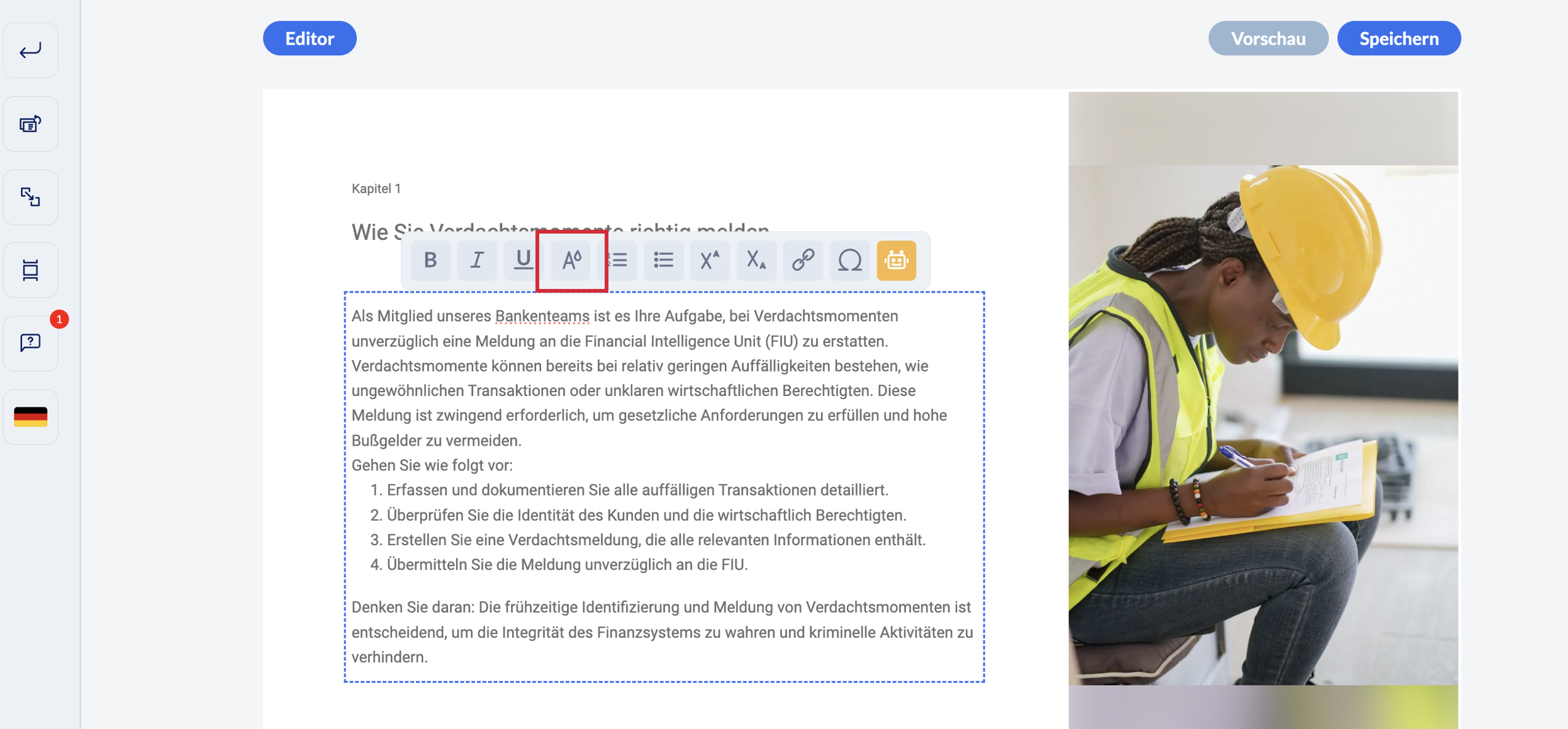Insert a numbered list

(619, 260)
